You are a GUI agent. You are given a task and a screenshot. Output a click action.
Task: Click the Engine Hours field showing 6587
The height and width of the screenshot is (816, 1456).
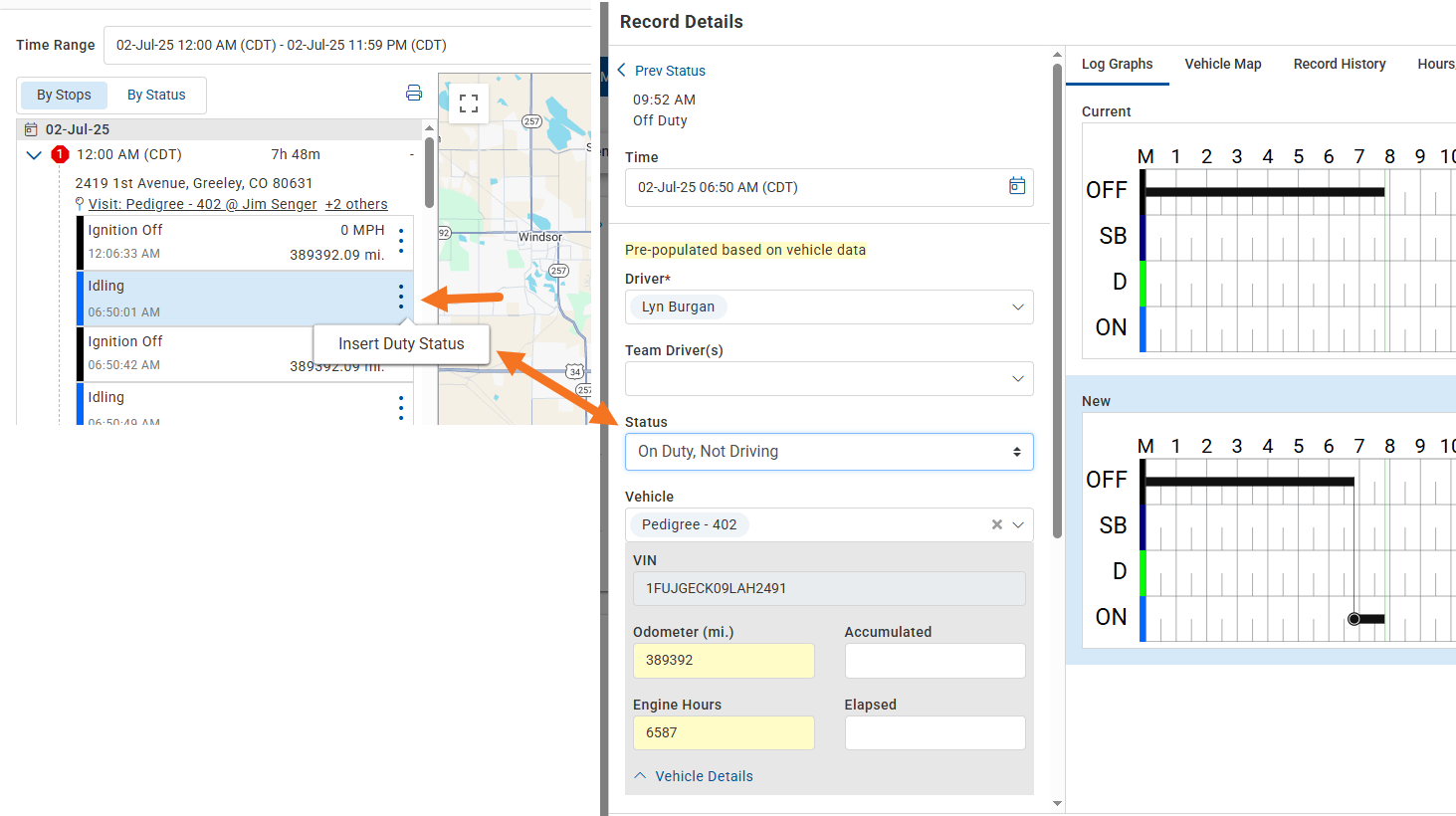724,732
